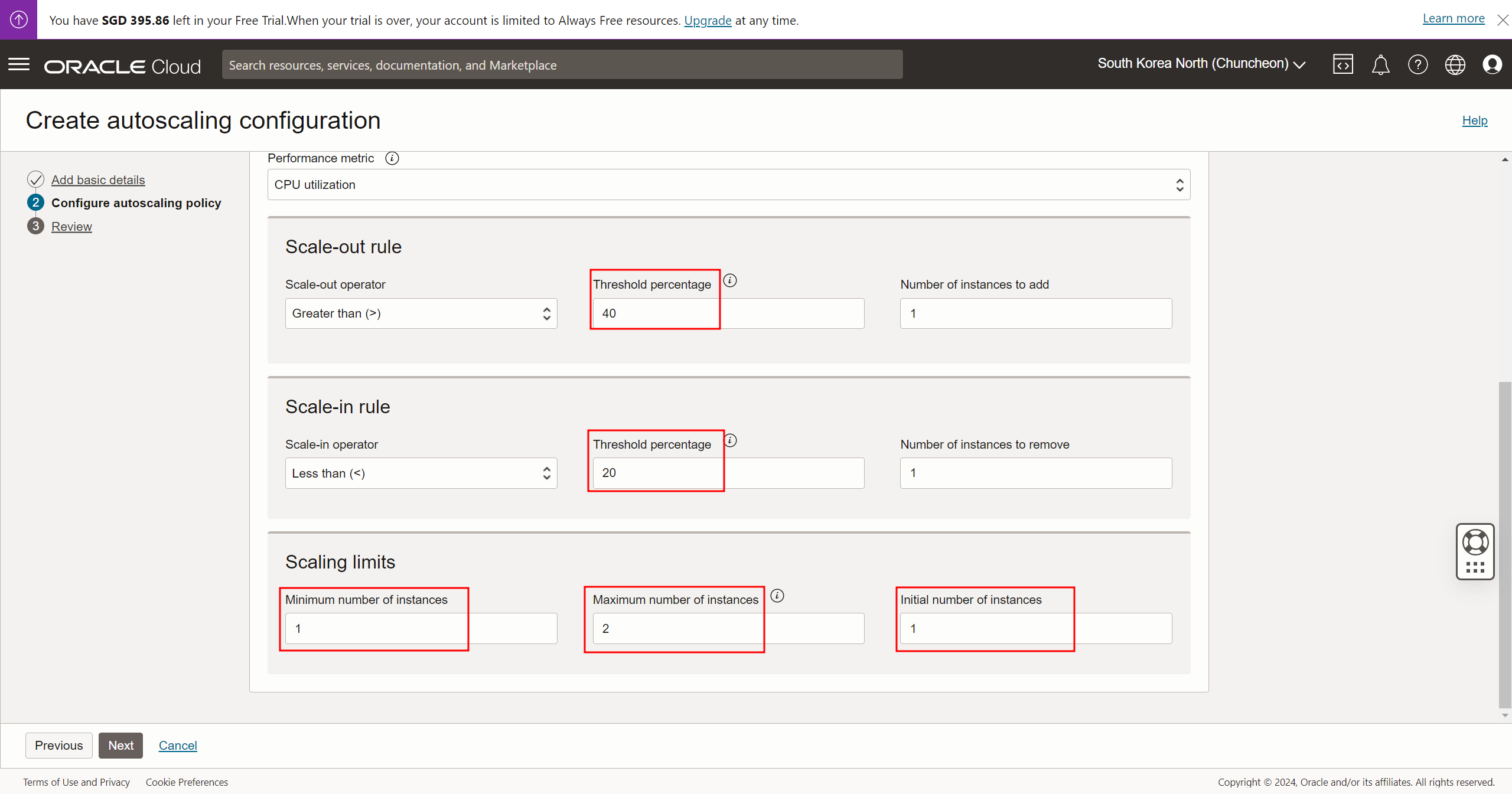Close the free trial banner
Image resolution: width=1512 pixels, height=794 pixels.
(x=1503, y=20)
